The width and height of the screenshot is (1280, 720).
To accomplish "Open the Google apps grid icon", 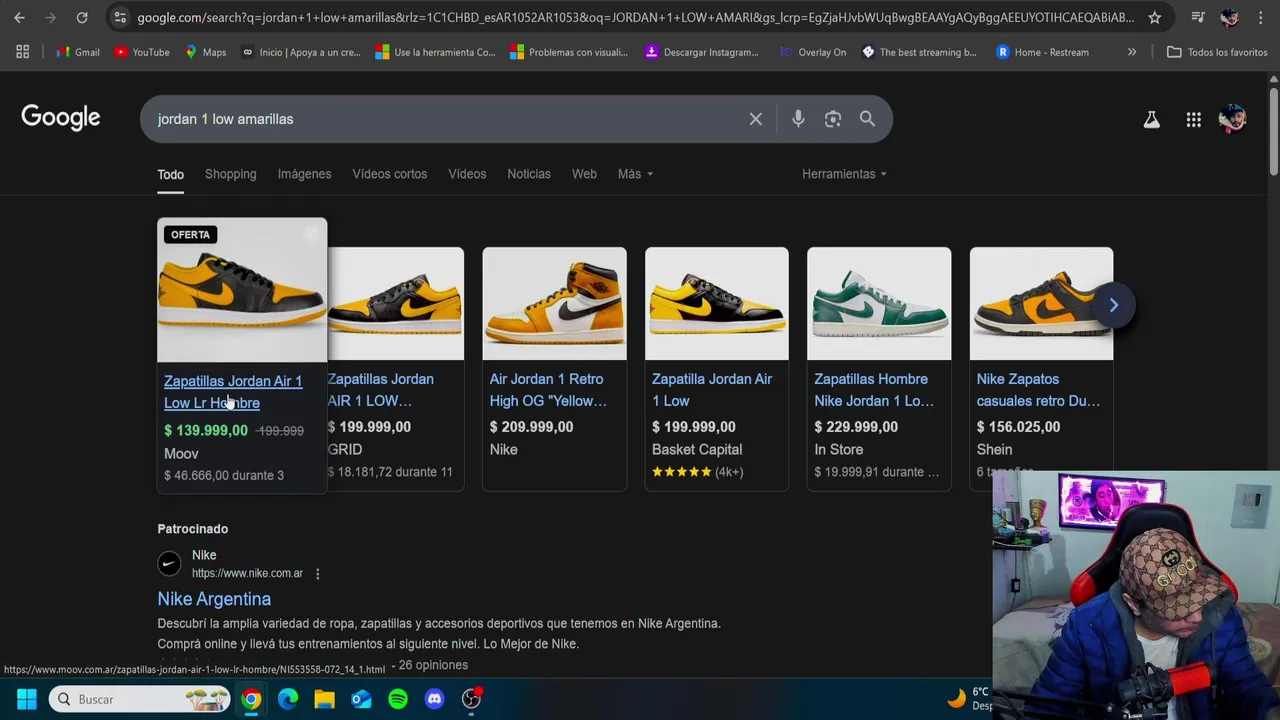I will tap(1194, 120).
